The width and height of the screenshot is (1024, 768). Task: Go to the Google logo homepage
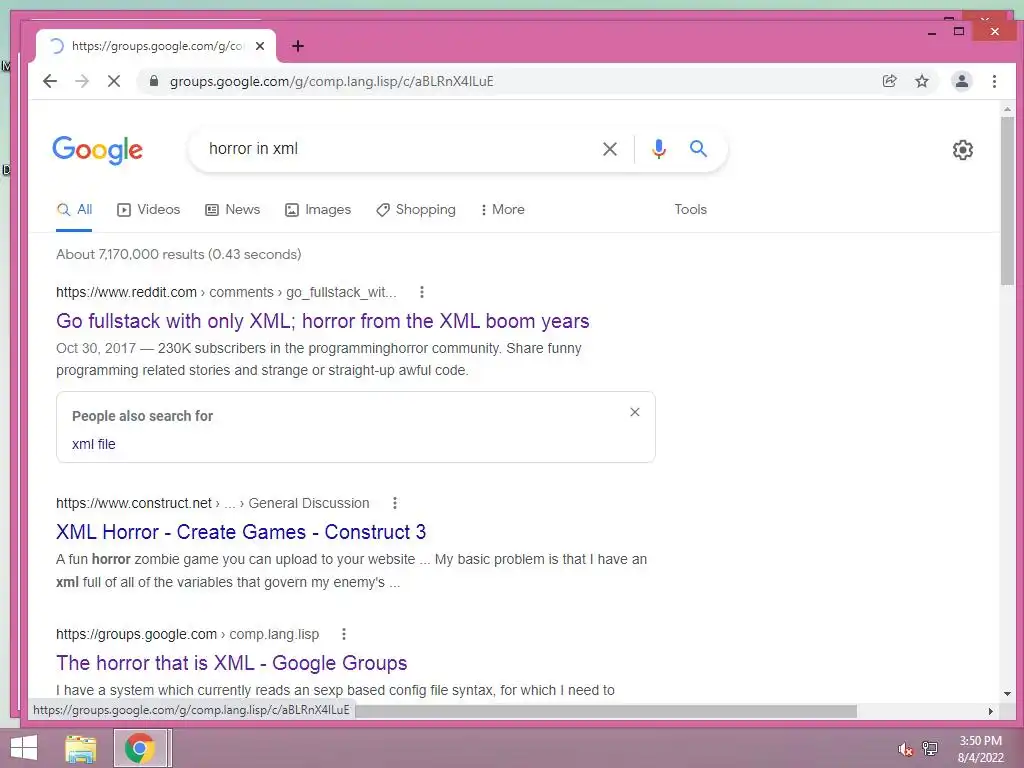[97, 150]
